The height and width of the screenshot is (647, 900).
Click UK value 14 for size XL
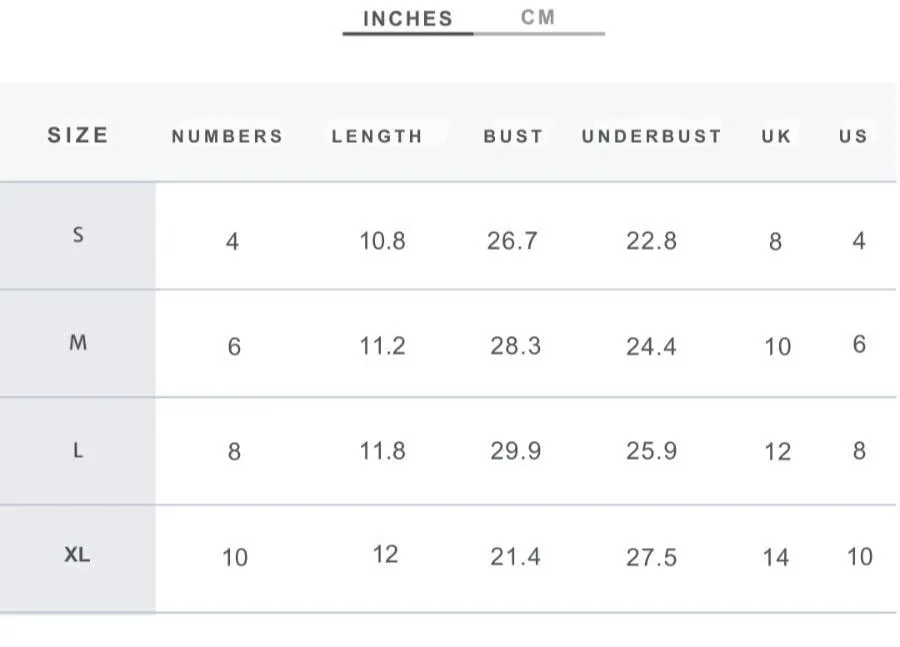pyautogui.click(x=776, y=558)
